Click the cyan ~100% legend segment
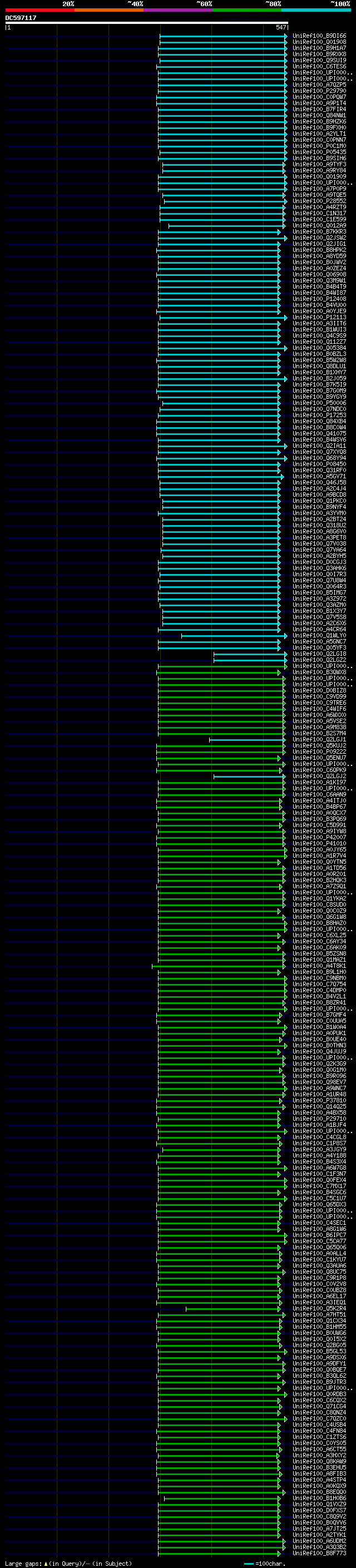Image resolution: width=356 pixels, height=1568 pixels. (x=317, y=10)
